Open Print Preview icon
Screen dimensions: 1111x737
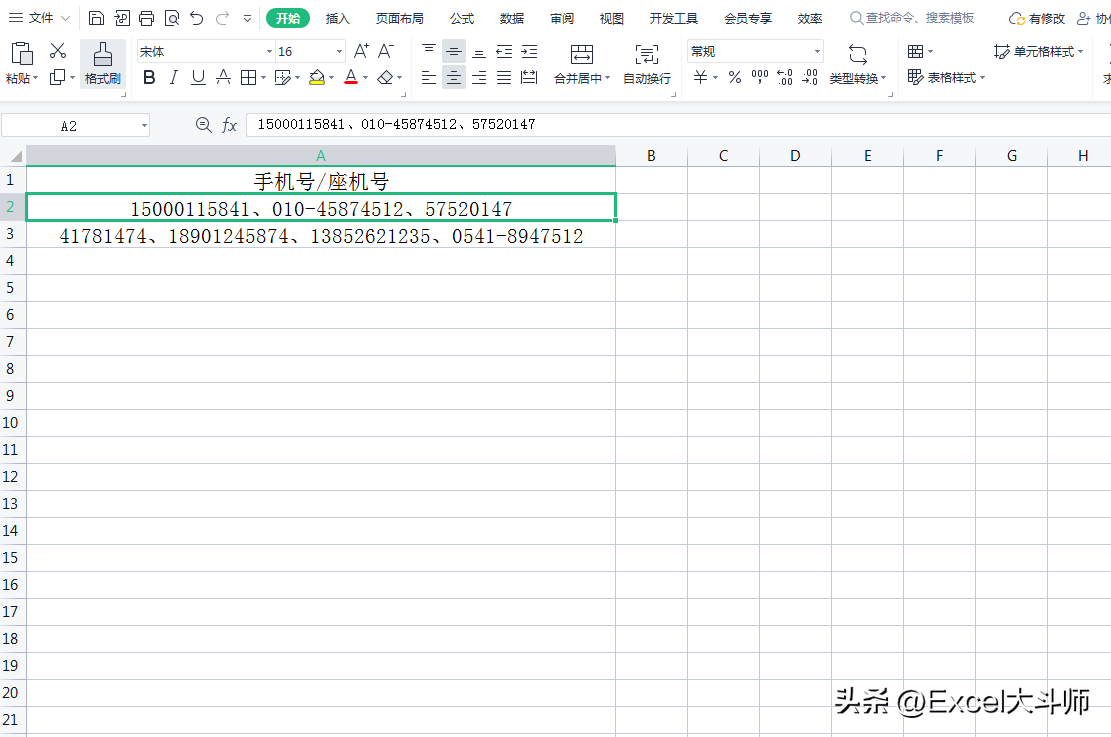click(171, 18)
